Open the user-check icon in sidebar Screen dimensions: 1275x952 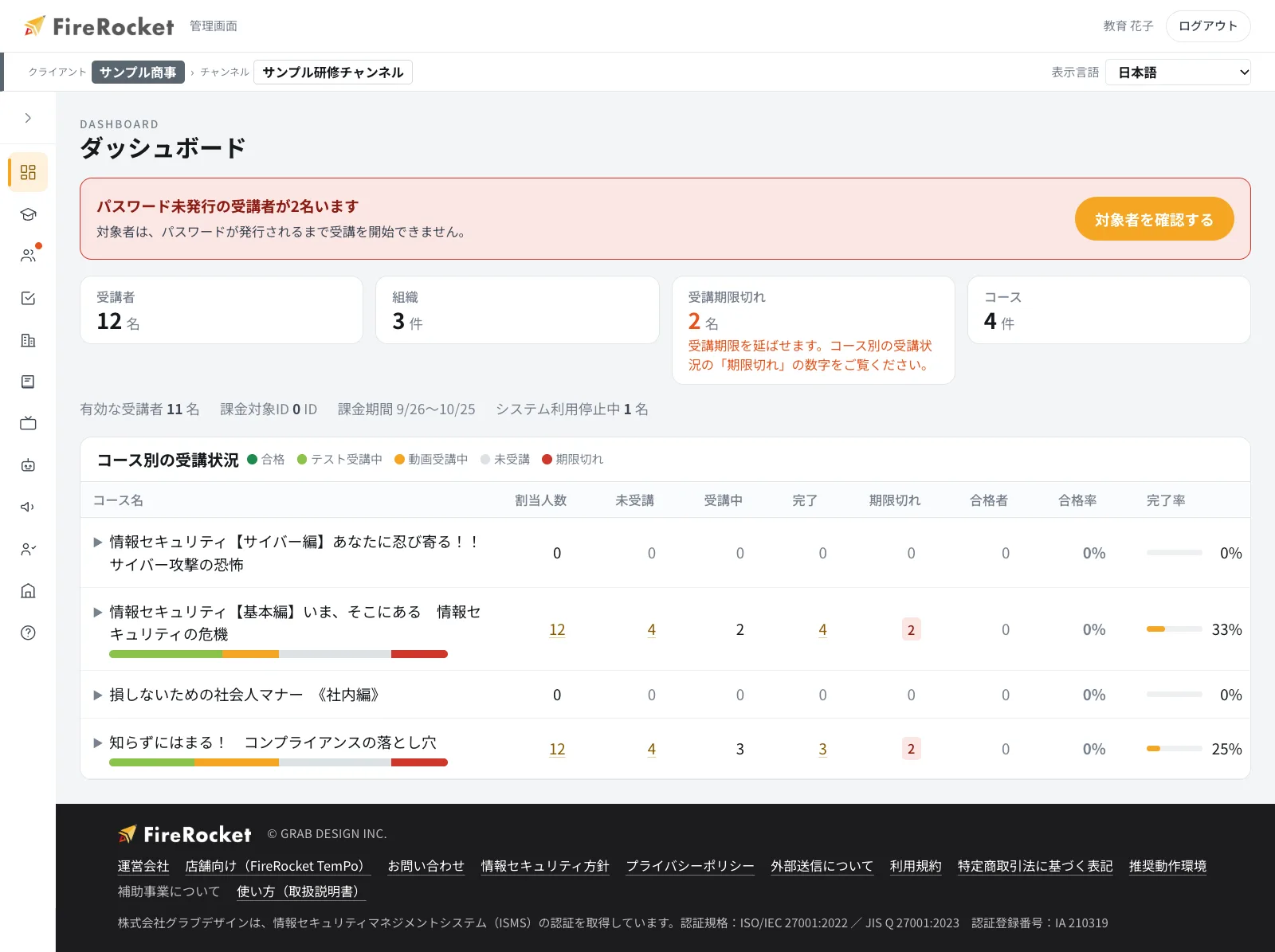pos(28,549)
